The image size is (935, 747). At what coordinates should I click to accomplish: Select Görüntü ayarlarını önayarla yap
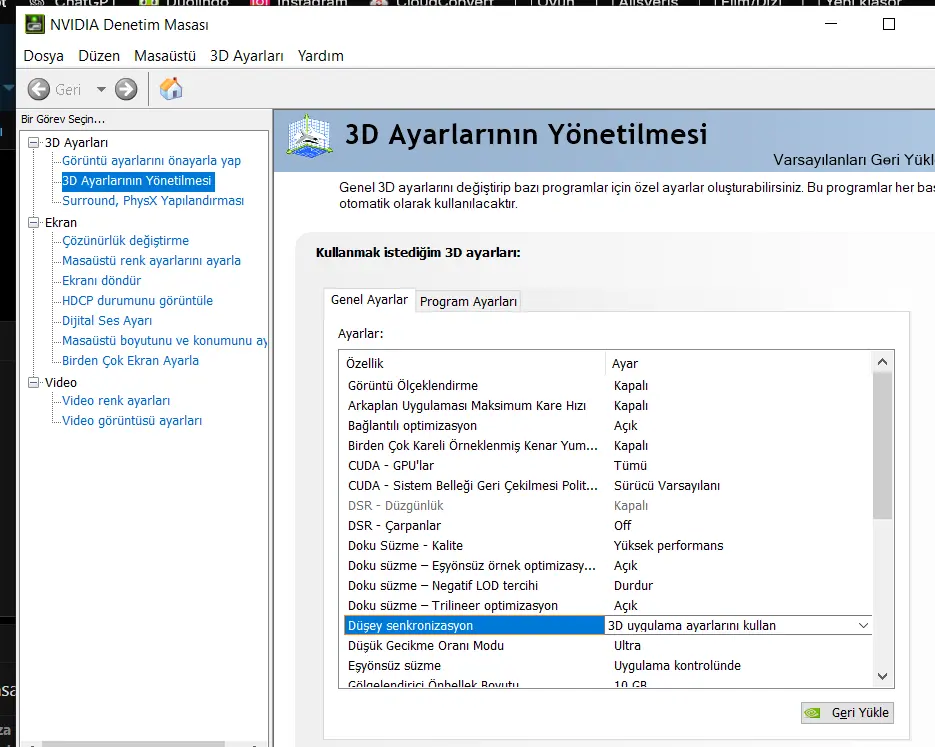[151, 161]
